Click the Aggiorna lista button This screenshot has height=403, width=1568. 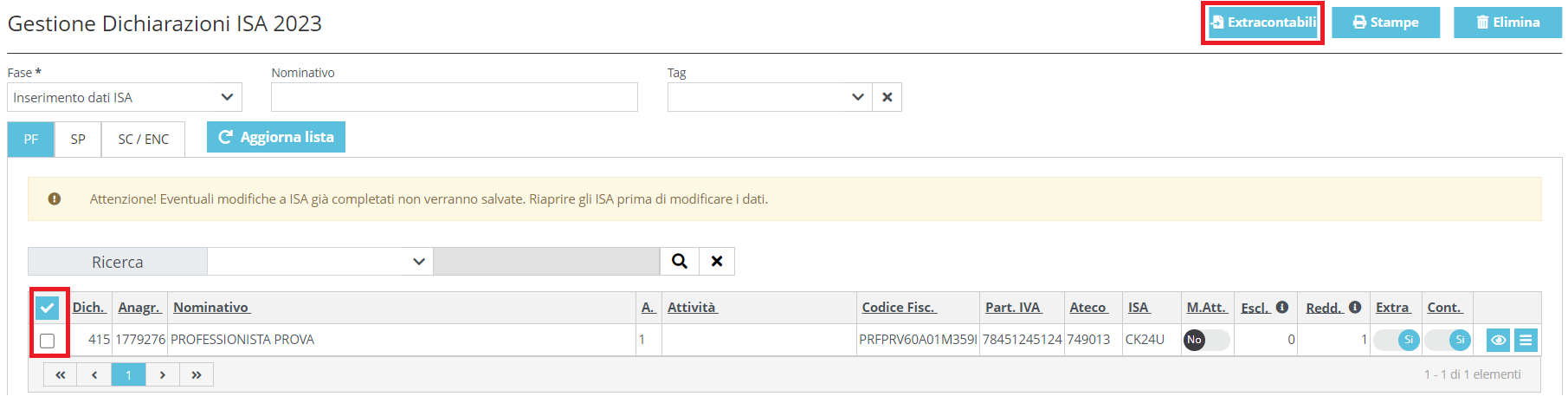coord(276,137)
